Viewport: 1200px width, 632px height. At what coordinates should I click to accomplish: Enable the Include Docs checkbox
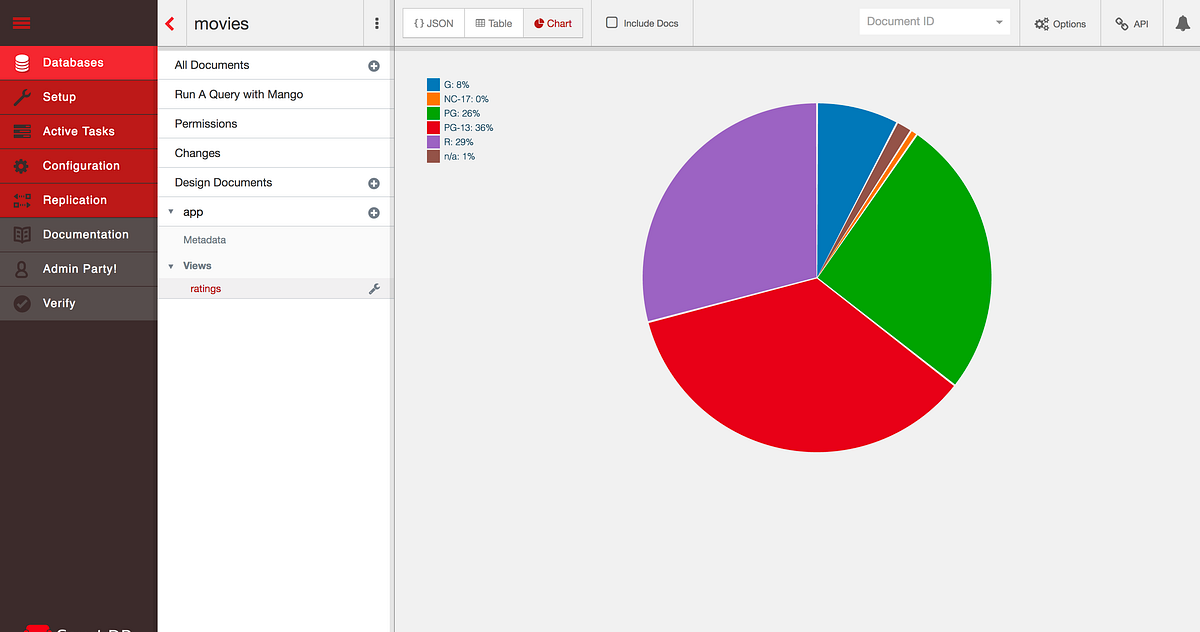[x=610, y=22]
